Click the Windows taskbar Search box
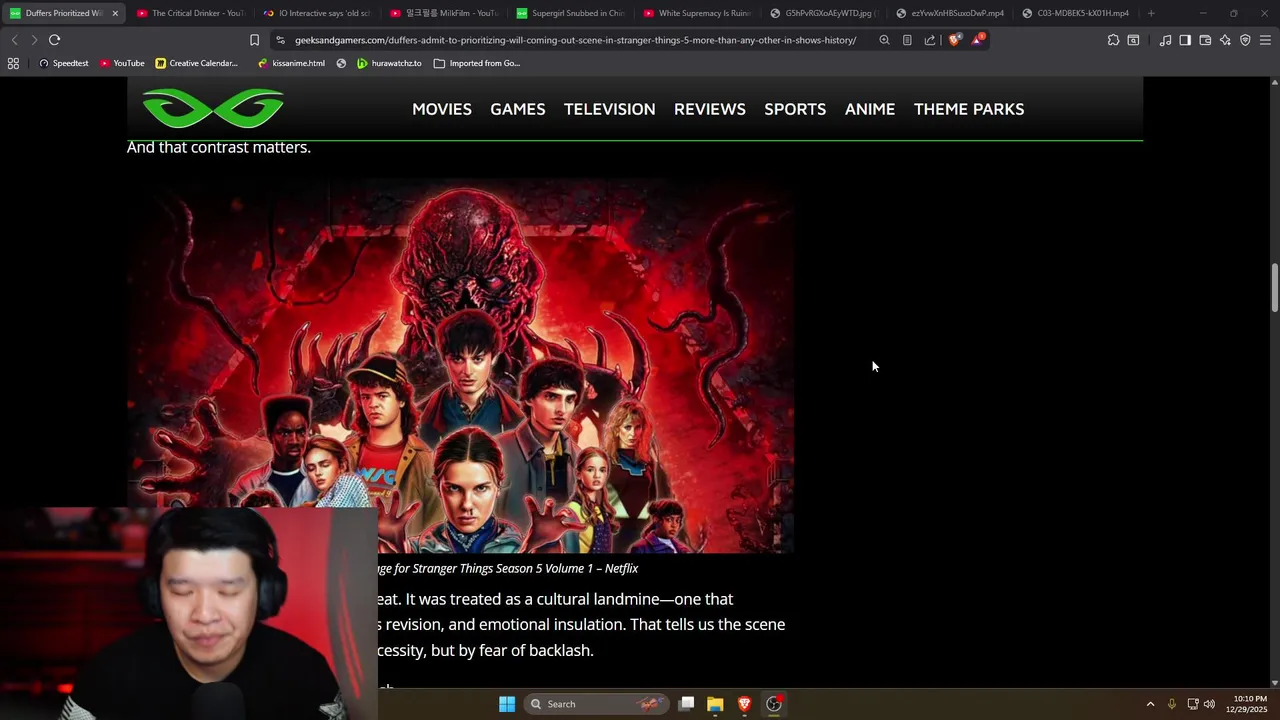 (596, 704)
